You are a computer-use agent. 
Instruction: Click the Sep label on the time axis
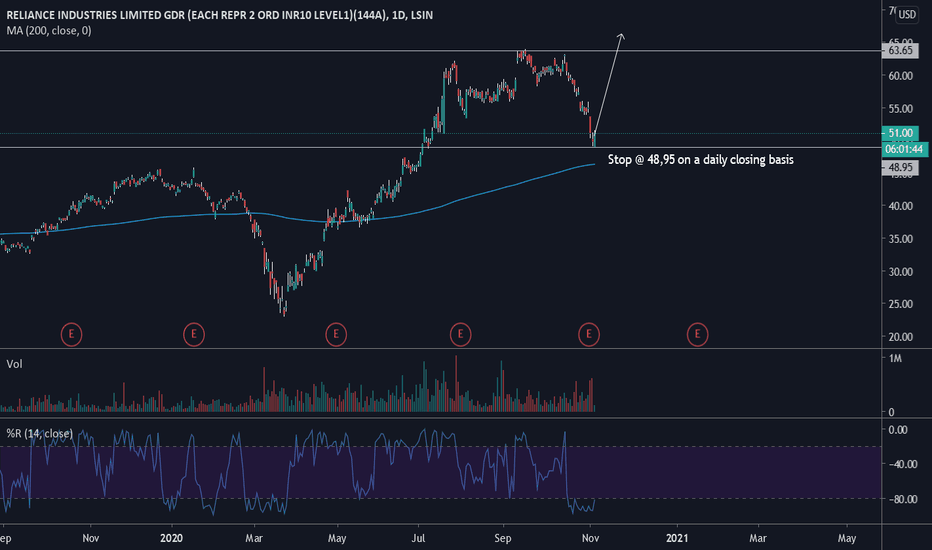click(x=503, y=538)
